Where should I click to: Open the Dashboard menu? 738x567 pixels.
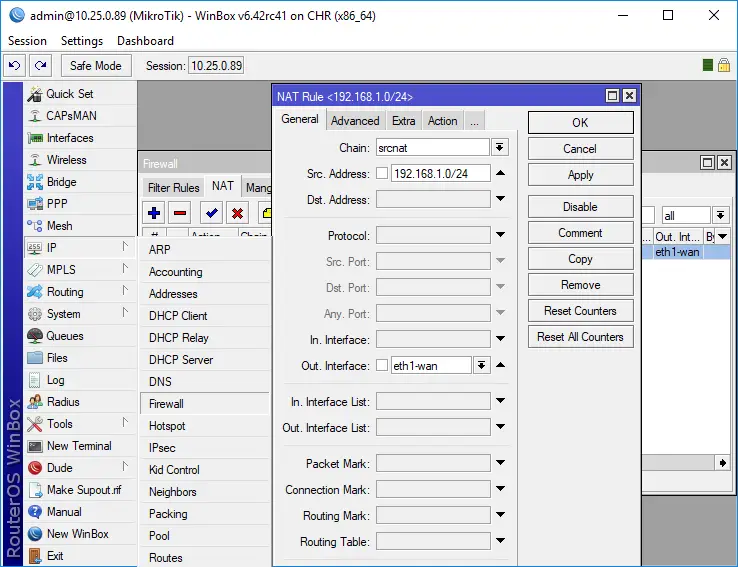tap(145, 41)
